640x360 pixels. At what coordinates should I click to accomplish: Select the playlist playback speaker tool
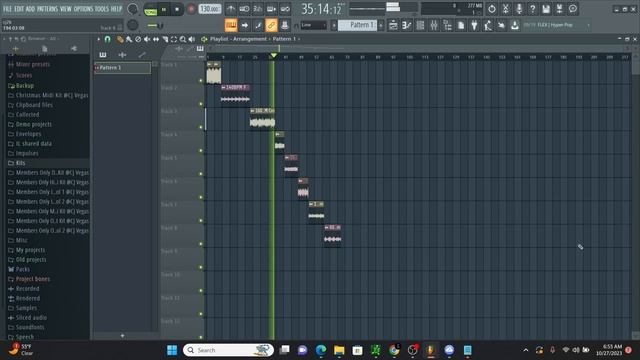point(192,39)
